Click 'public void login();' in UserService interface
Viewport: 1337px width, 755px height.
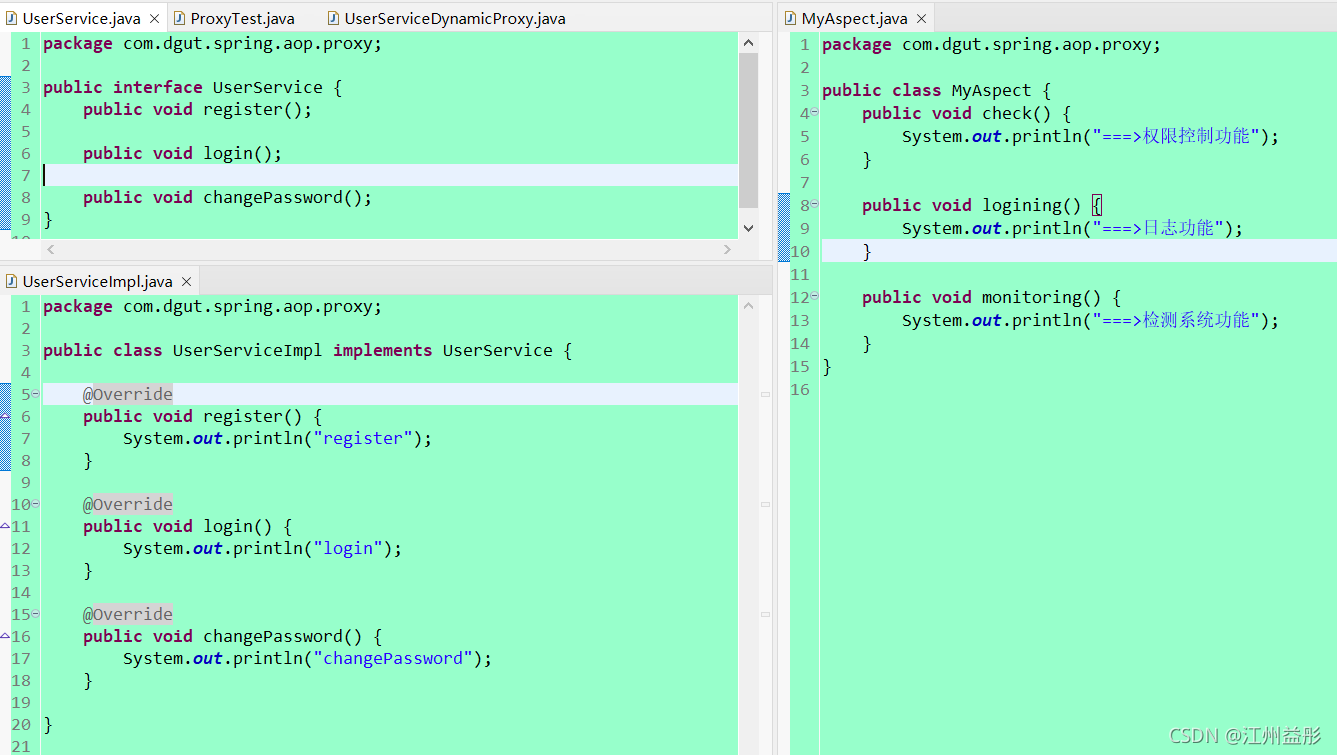[x=183, y=153]
